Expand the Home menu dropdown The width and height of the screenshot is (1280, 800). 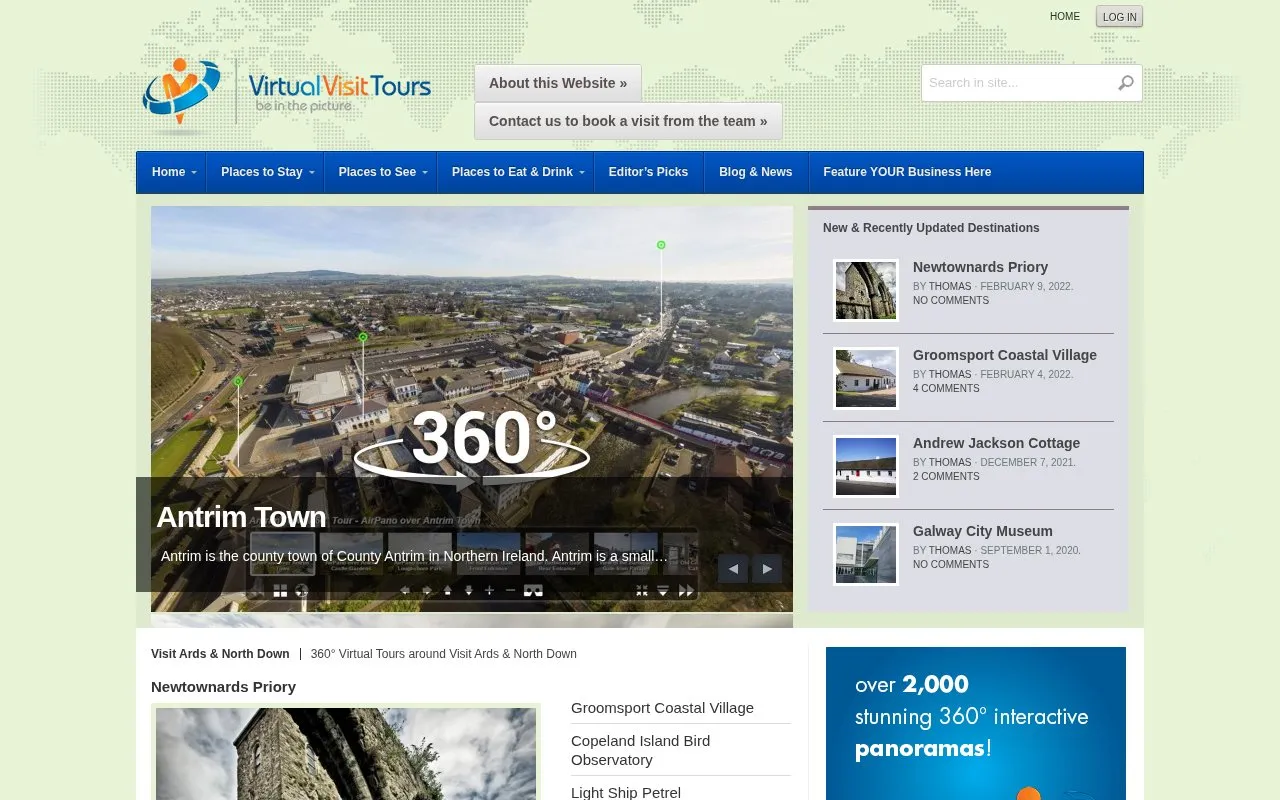(172, 172)
